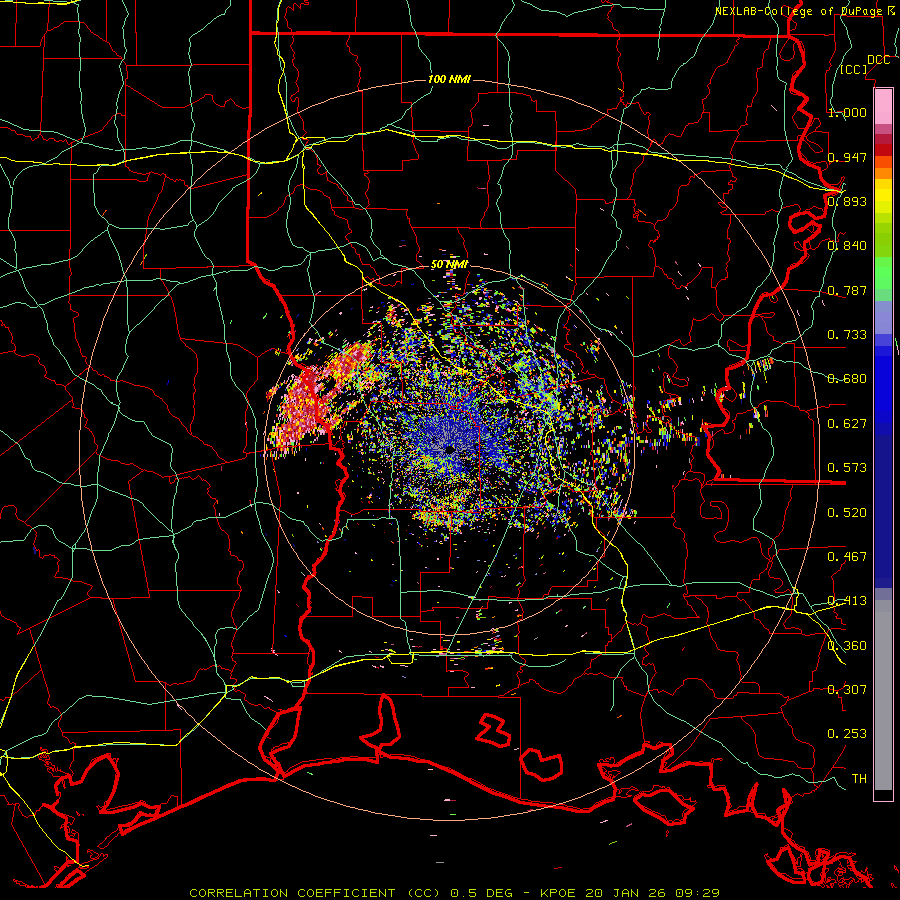Select the 0.307 scale value

[847, 689]
